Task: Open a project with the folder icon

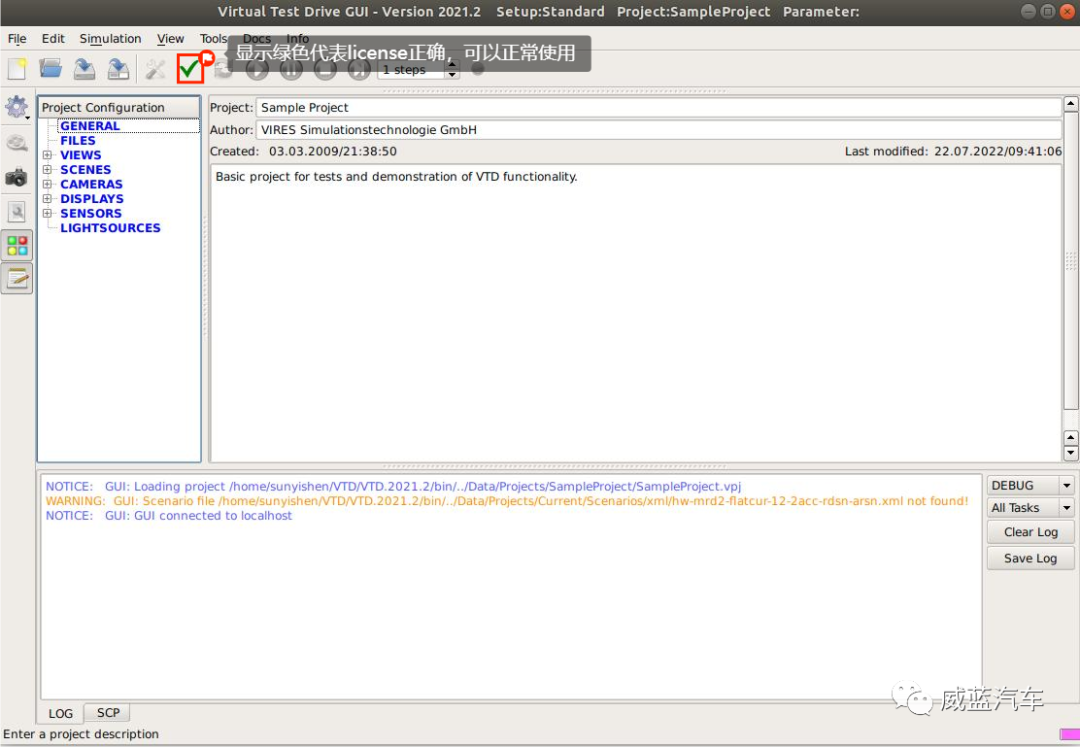Action: click(50, 69)
